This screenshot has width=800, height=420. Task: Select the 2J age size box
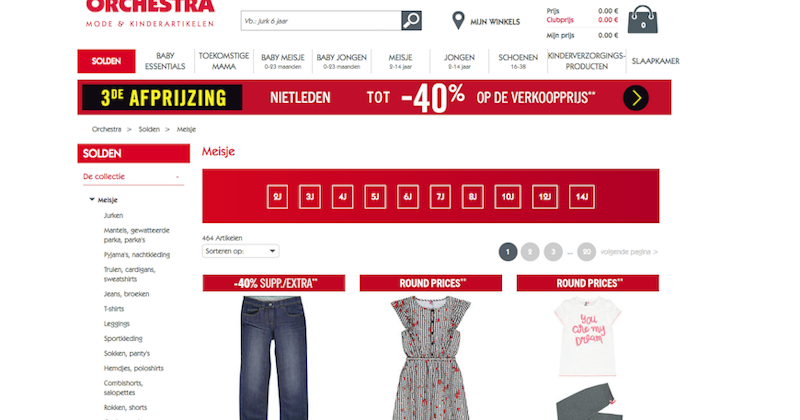point(277,197)
